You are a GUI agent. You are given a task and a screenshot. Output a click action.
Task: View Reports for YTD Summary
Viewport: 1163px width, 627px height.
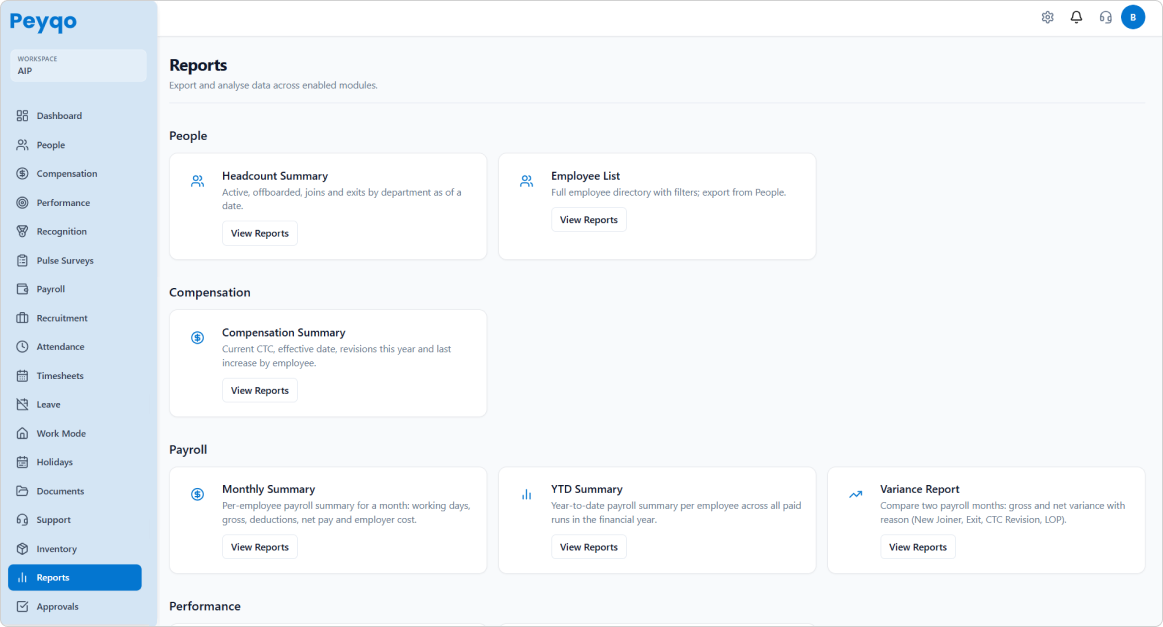(589, 547)
